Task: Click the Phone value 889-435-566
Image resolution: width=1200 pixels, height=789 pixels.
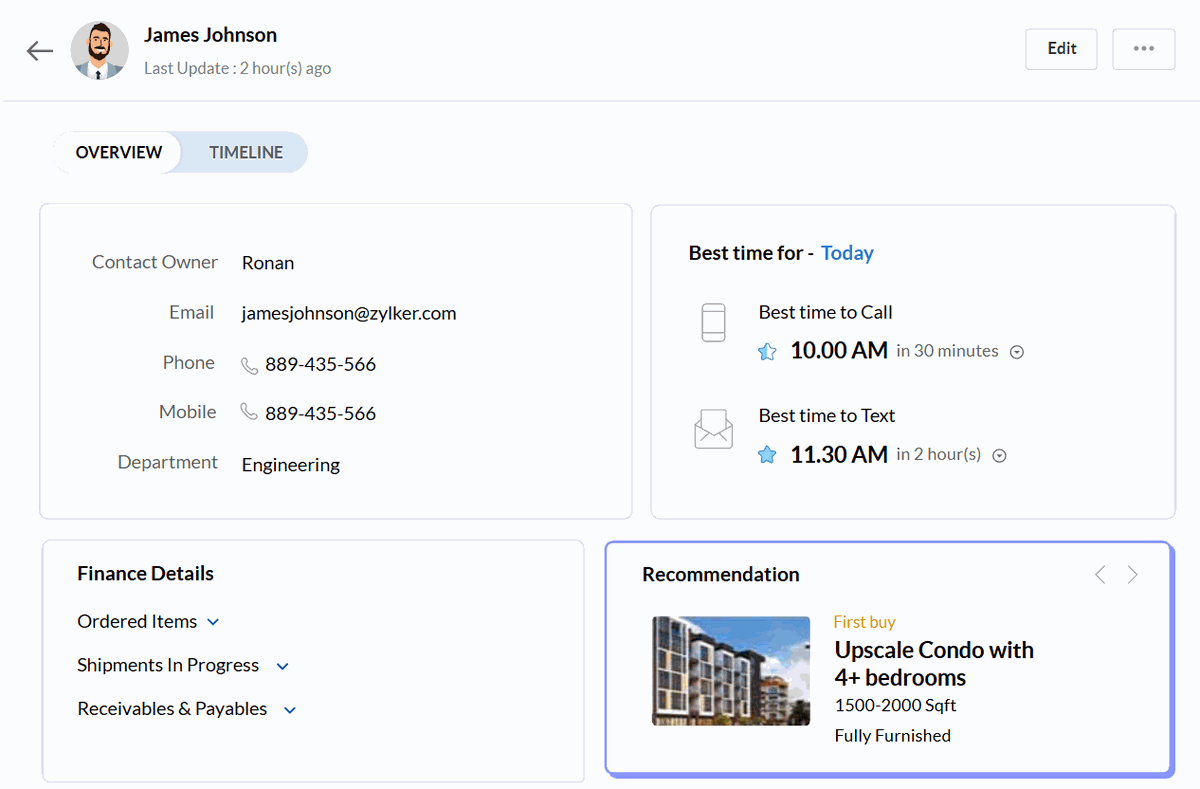Action: tap(320, 364)
